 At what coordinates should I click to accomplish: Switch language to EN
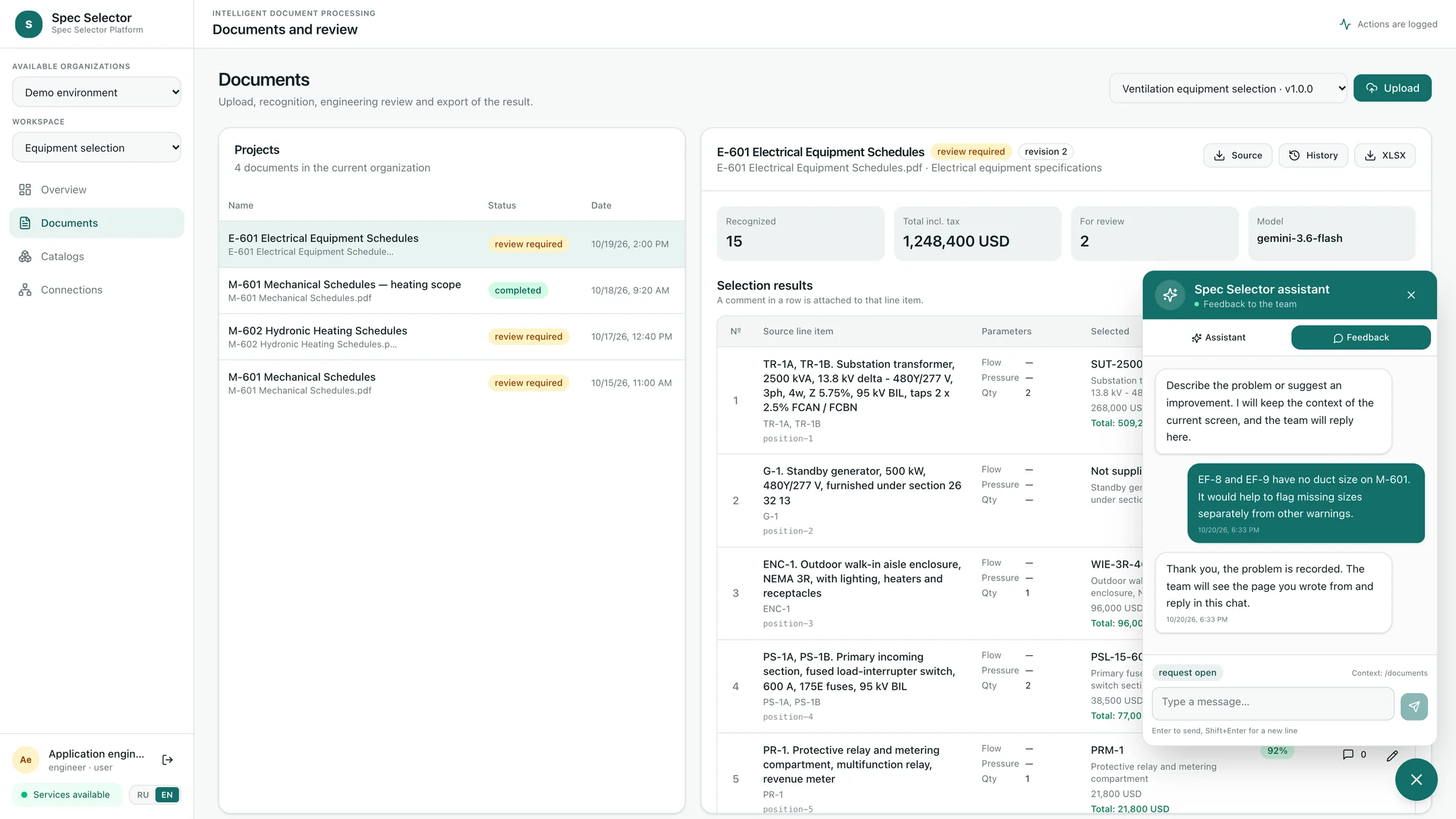point(167,795)
